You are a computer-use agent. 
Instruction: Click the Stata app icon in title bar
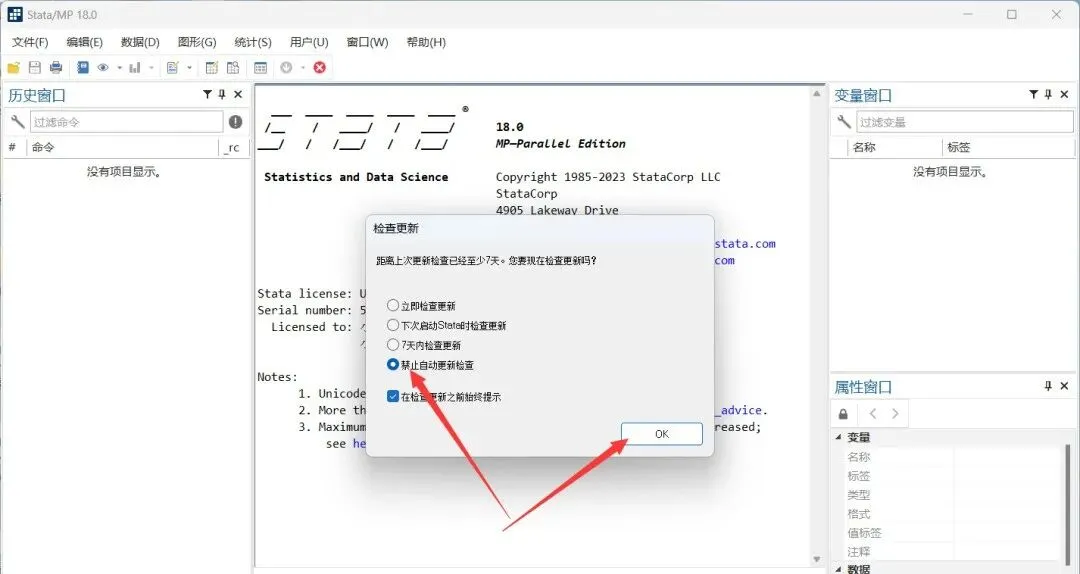(x=14, y=14)
